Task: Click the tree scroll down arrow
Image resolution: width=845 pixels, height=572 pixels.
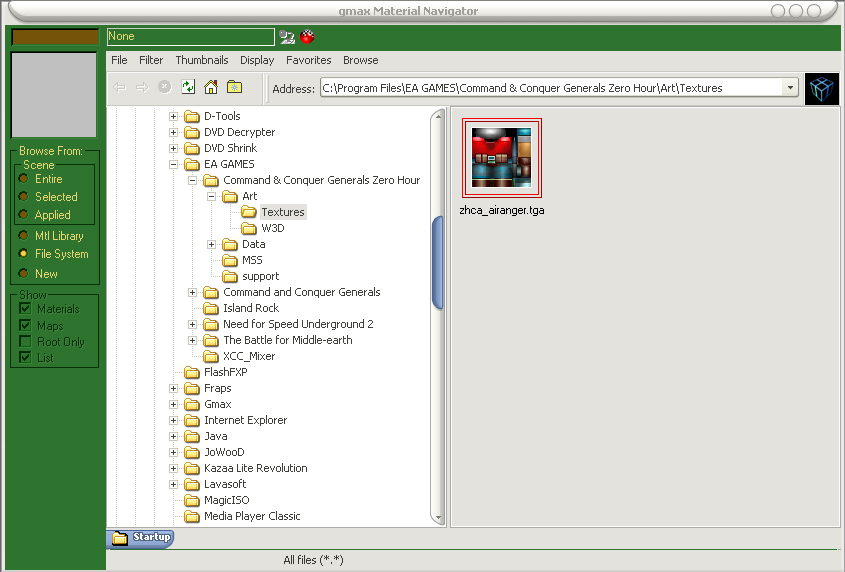Action: (438, 518)
